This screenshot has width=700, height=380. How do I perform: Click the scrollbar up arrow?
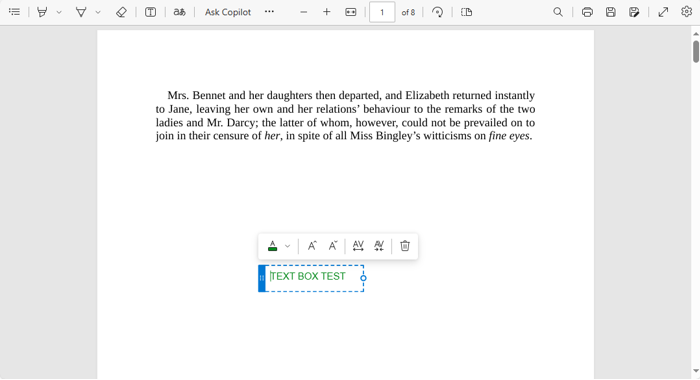pos(696,34)
